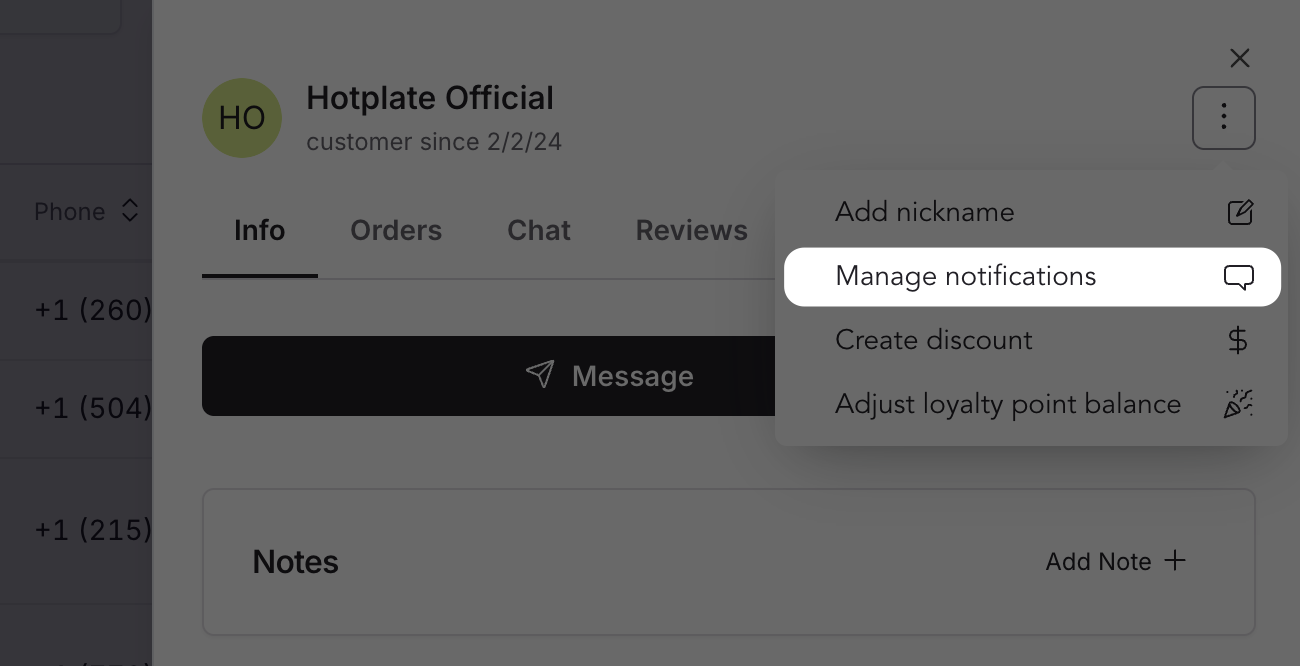Click the paper plane icon inside Message
This screenshot has height=666, width=1300.
(540, 375)
